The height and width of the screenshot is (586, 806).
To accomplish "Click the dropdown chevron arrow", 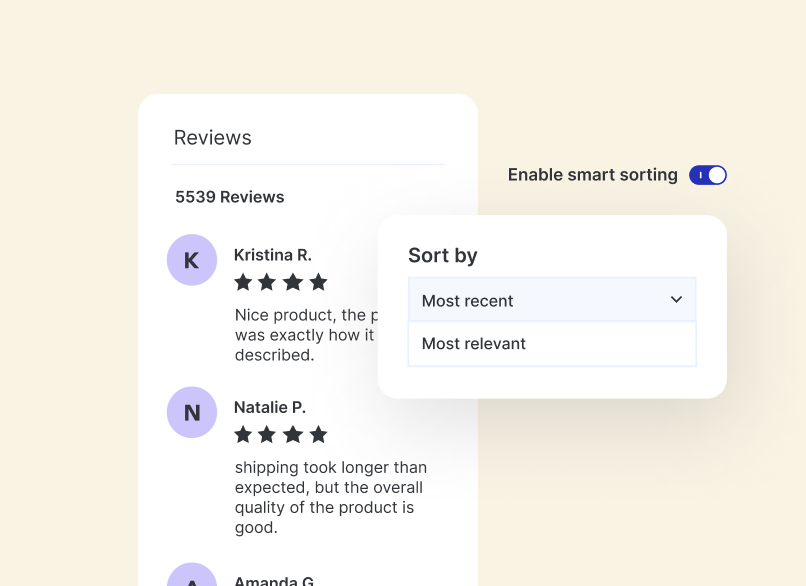I will (676, 300).
